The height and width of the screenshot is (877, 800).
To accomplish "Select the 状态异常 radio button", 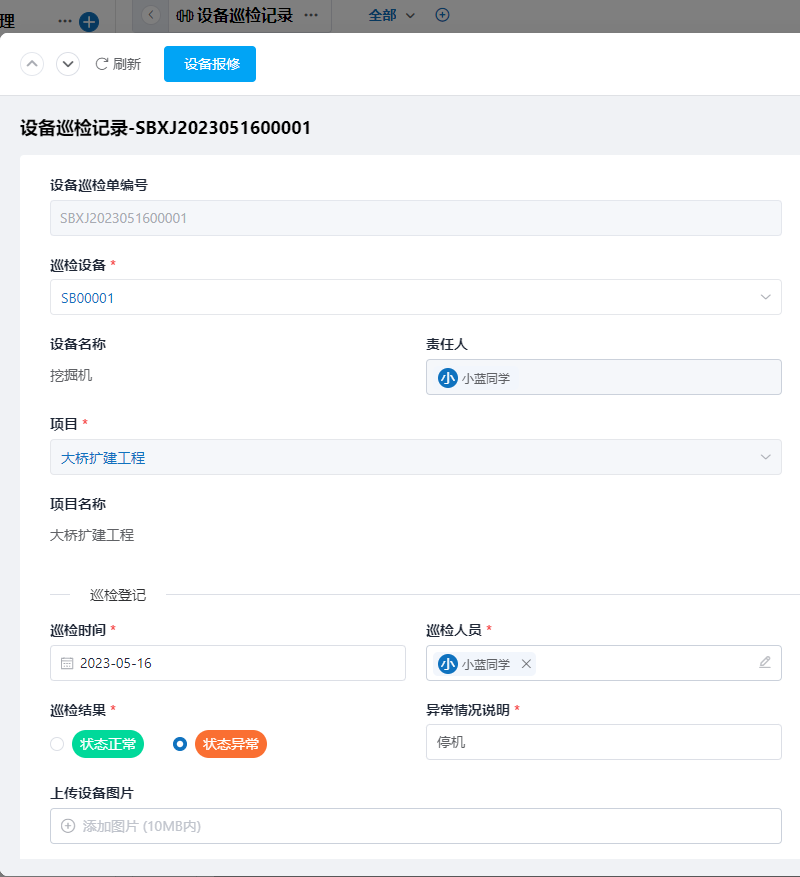I will point(180,744).
